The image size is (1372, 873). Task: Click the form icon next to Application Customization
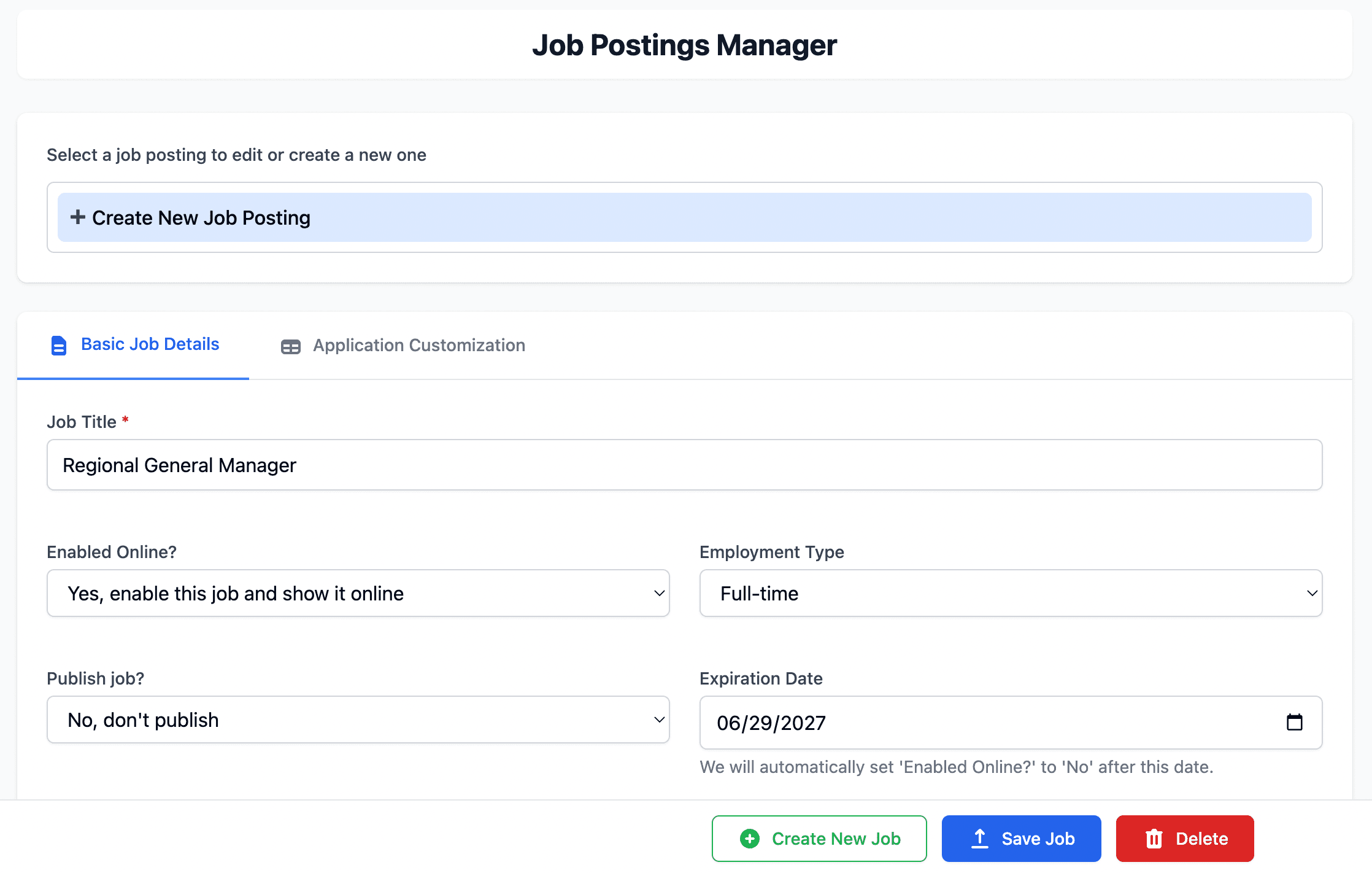click(x=290, y=347)
